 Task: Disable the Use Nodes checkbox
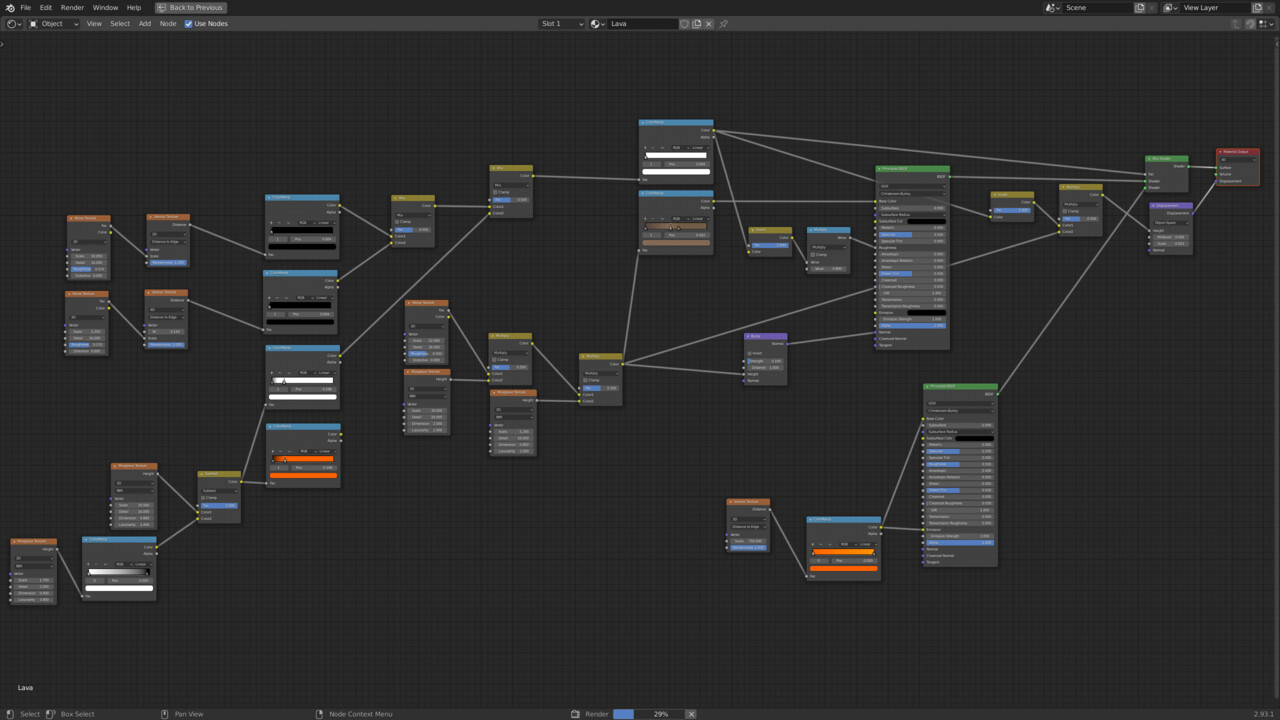point(188,24)
